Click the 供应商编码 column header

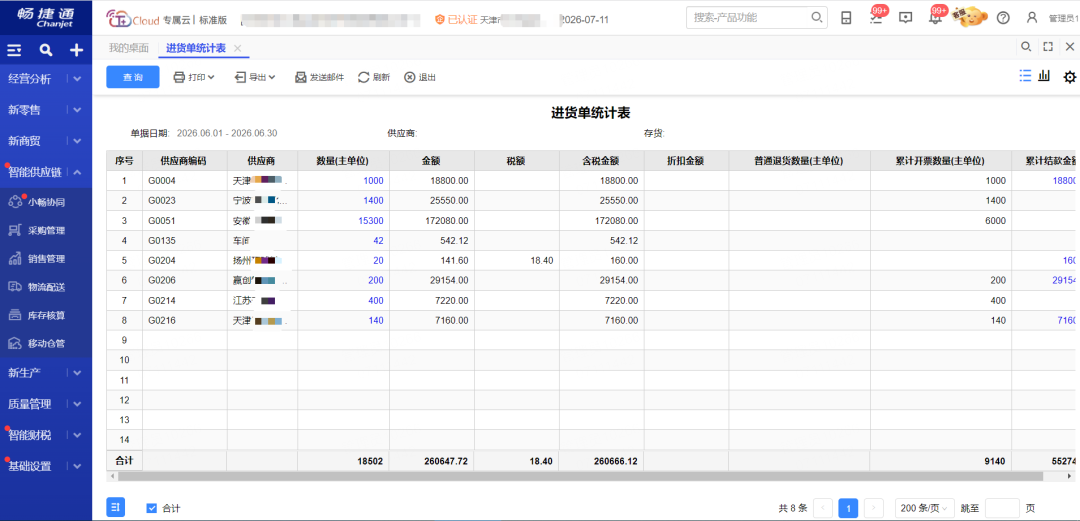point(185,161)
